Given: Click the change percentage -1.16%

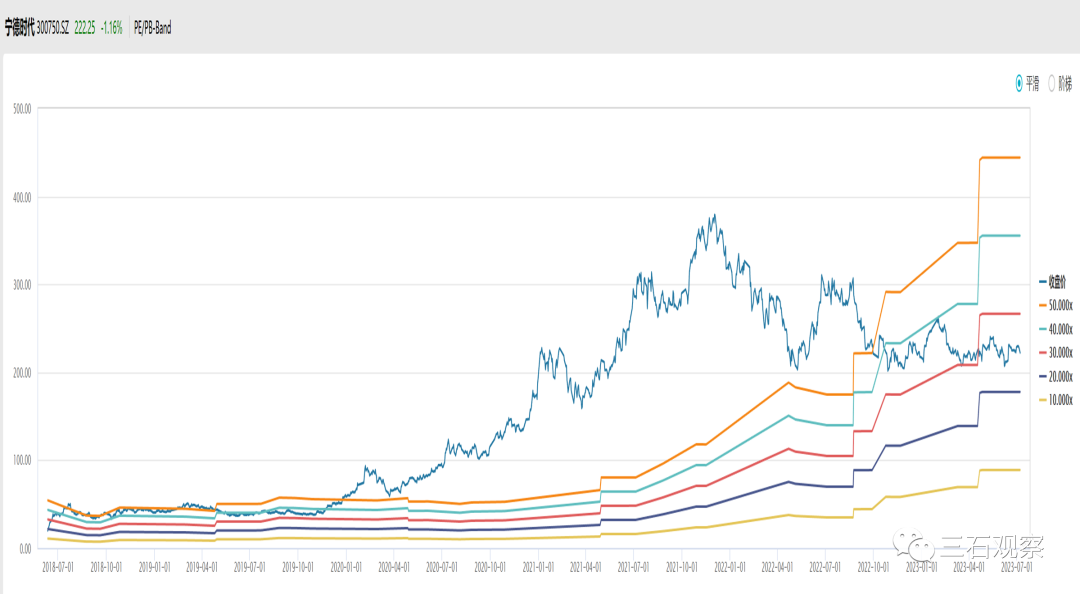Looking at the screenshot, I should [x=112, y=28].
